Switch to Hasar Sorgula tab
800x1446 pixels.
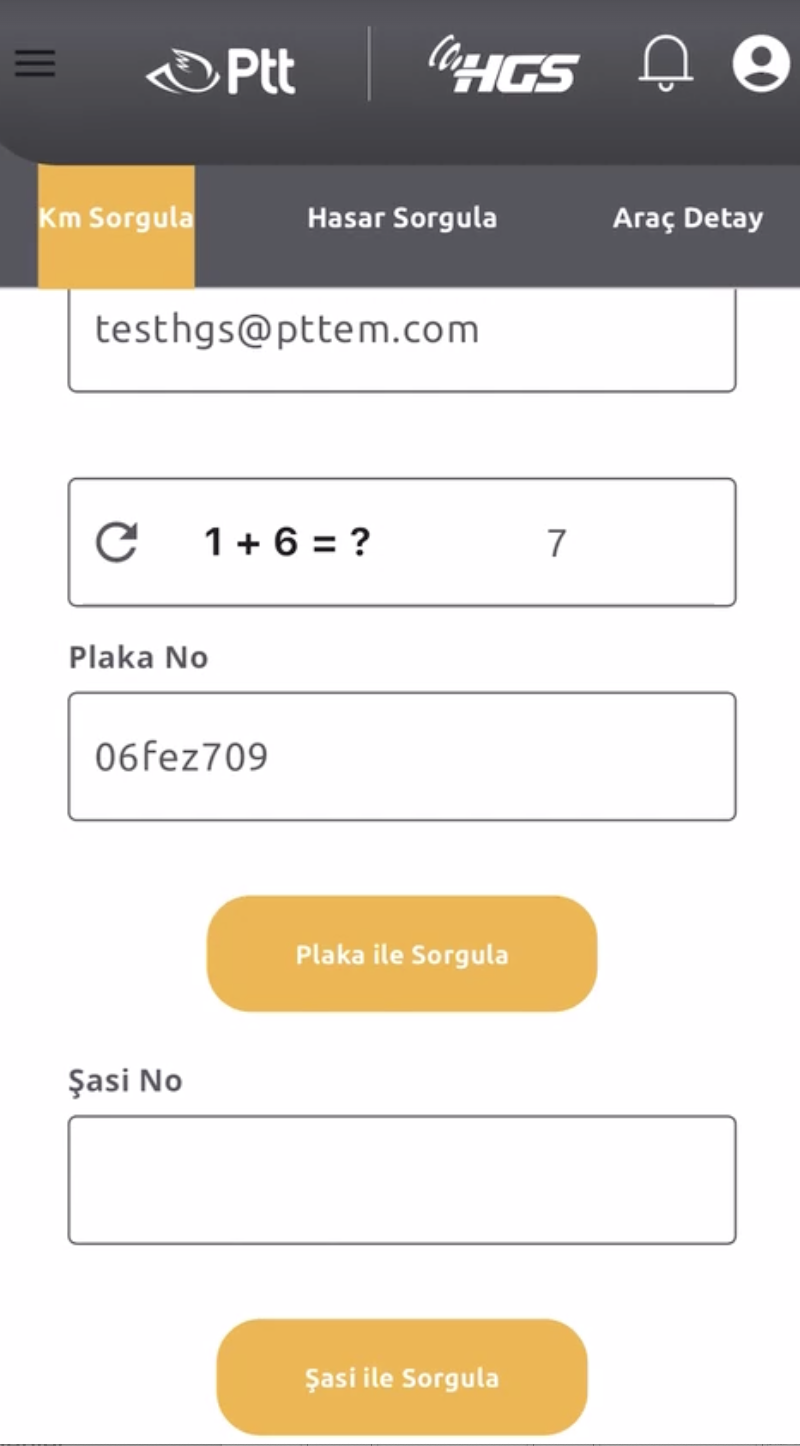point(402,218)
